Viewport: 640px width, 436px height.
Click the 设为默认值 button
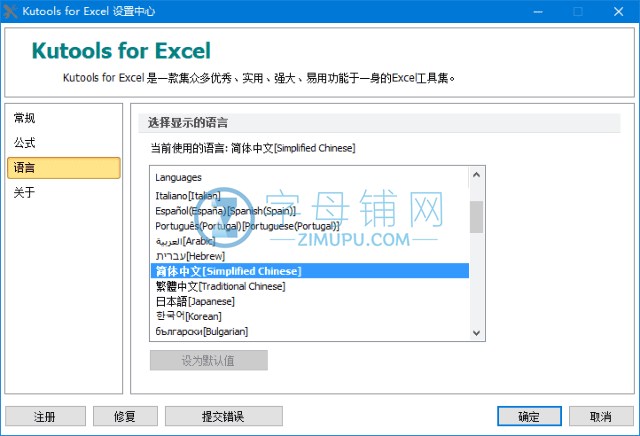point(209,360)
